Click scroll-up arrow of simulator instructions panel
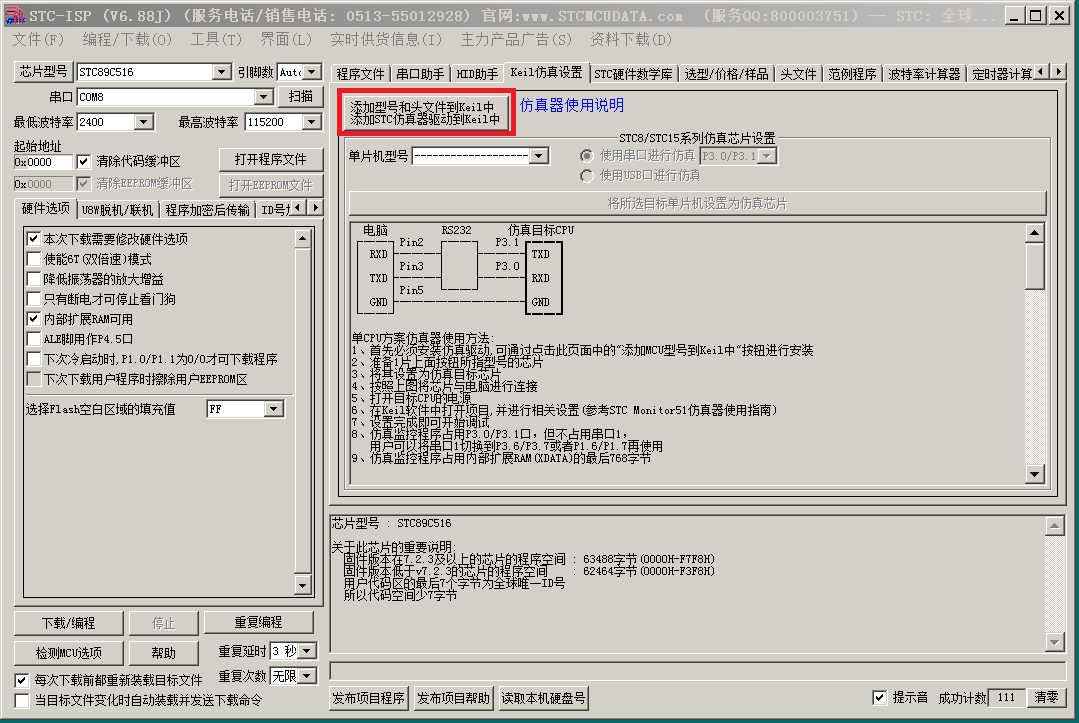Image resolution: width=1079 pixels, height=723 pixels. pyautogui.click(x=1035, y=233)
